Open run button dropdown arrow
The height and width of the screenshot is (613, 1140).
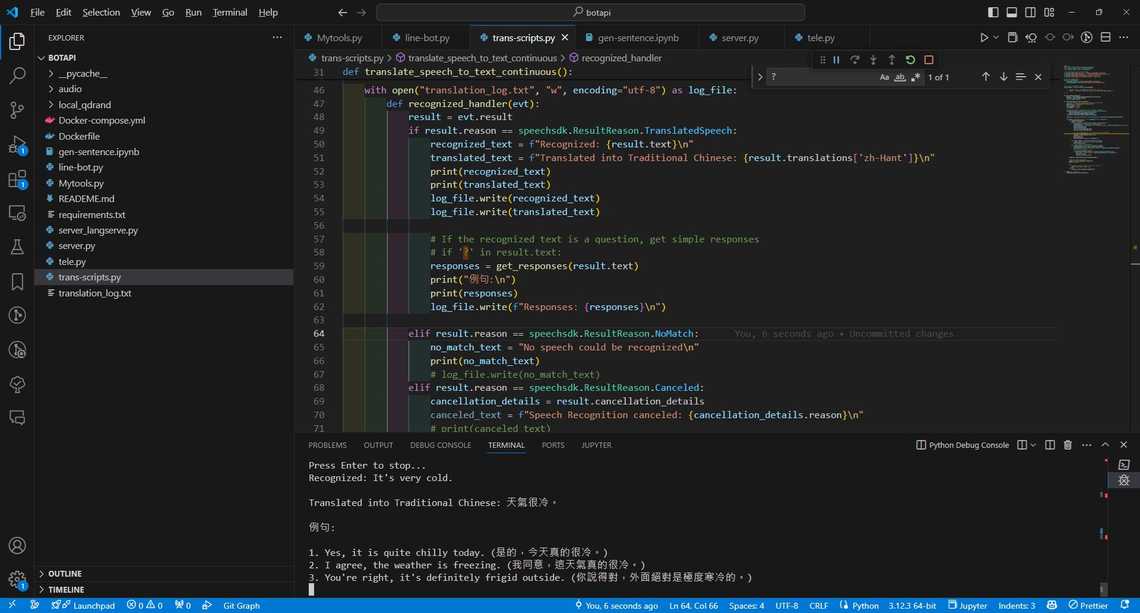(x=996, y=38)
